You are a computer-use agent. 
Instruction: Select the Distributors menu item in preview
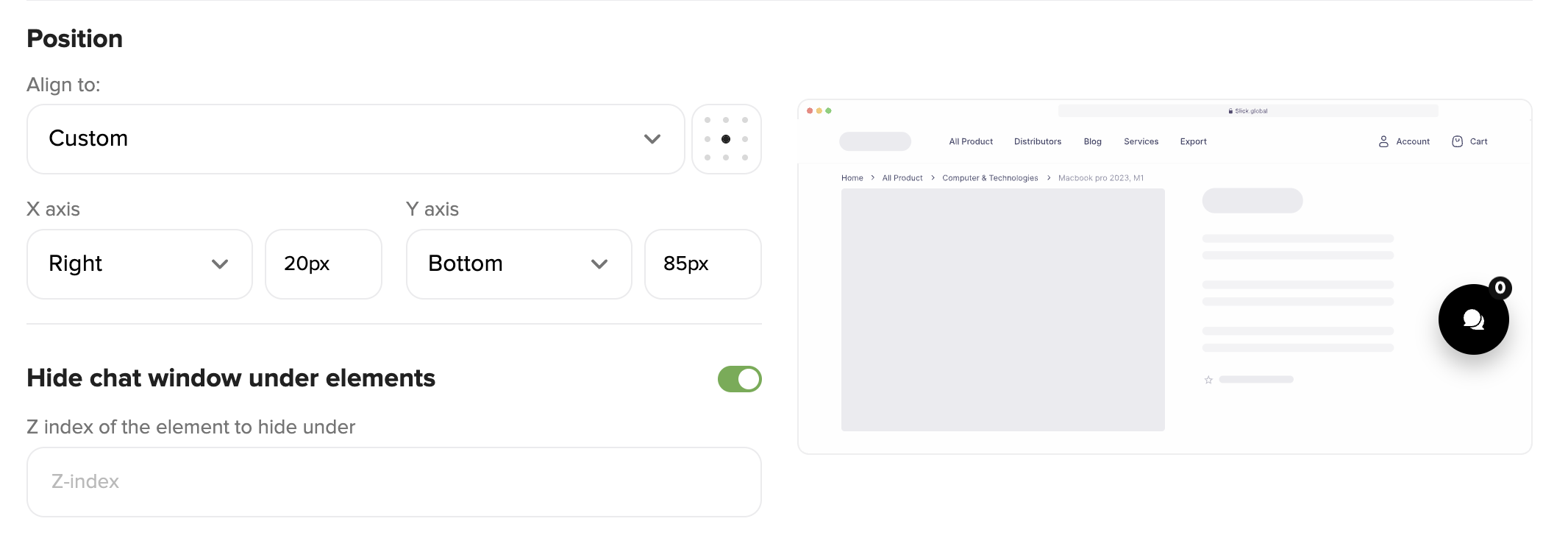(1038, 141)
